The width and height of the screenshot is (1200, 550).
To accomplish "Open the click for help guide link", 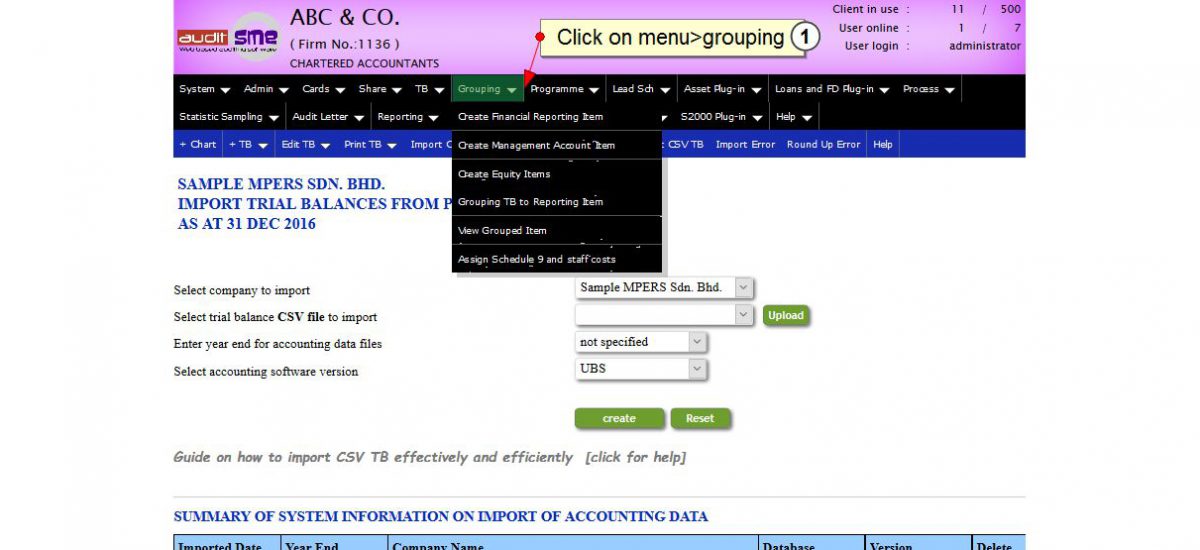I will [635, 457].
